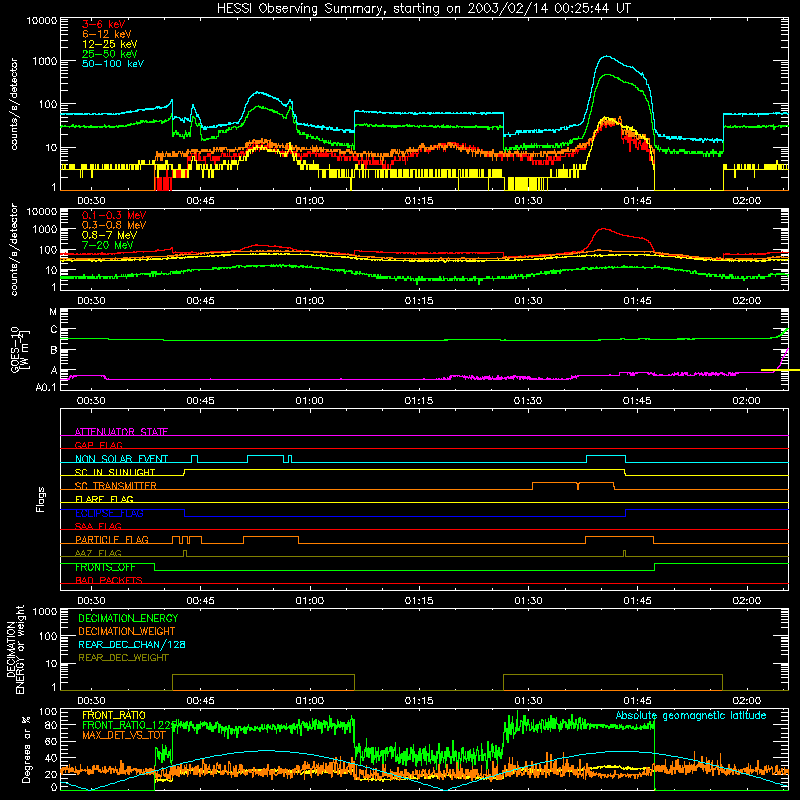Select the "FRONTS_OFF" flag label
The width and height of the screenshot is (800, 800).
pos(105,567)
